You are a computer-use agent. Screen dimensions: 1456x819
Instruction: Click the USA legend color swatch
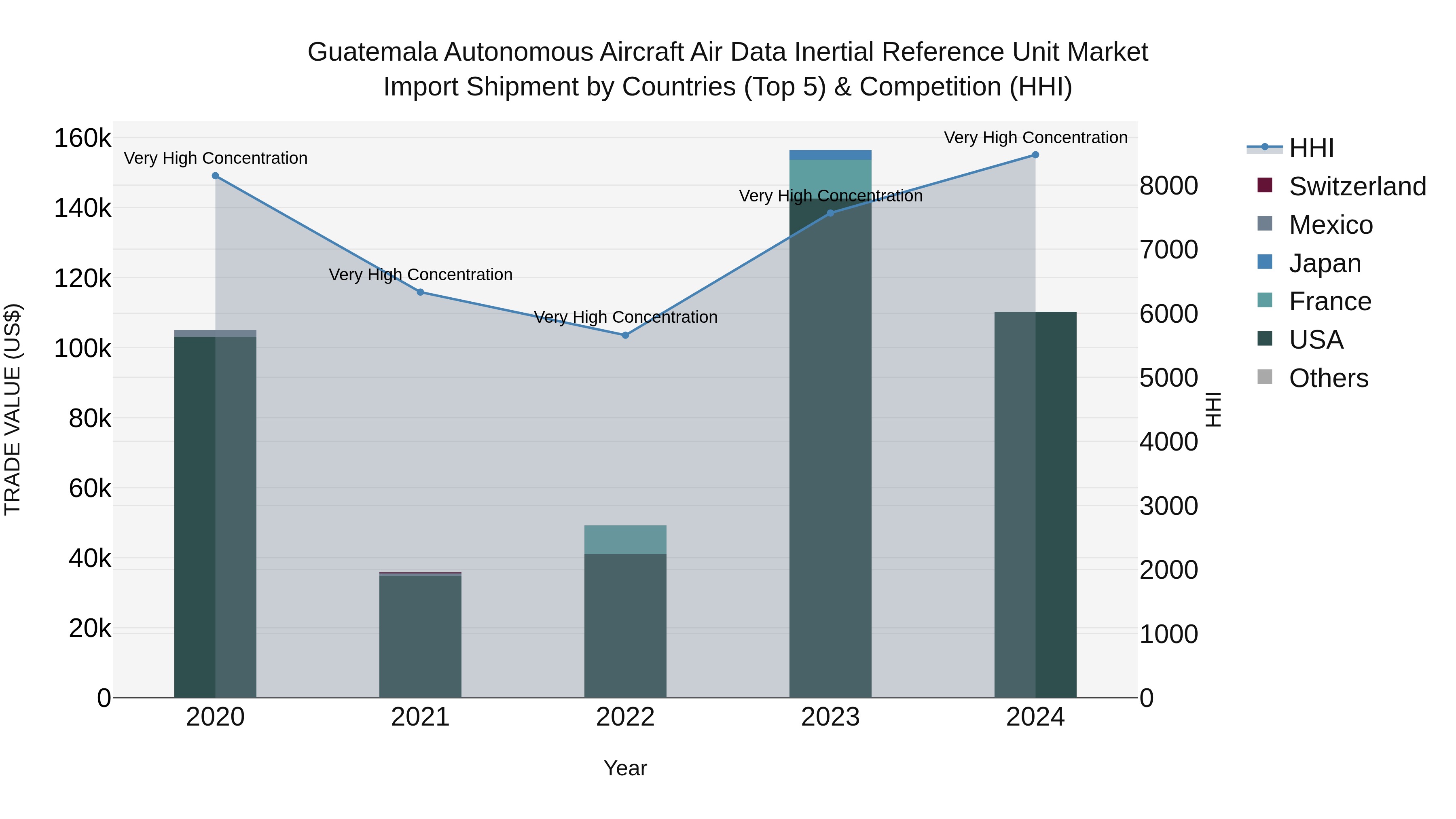[x=1265, y=339]
